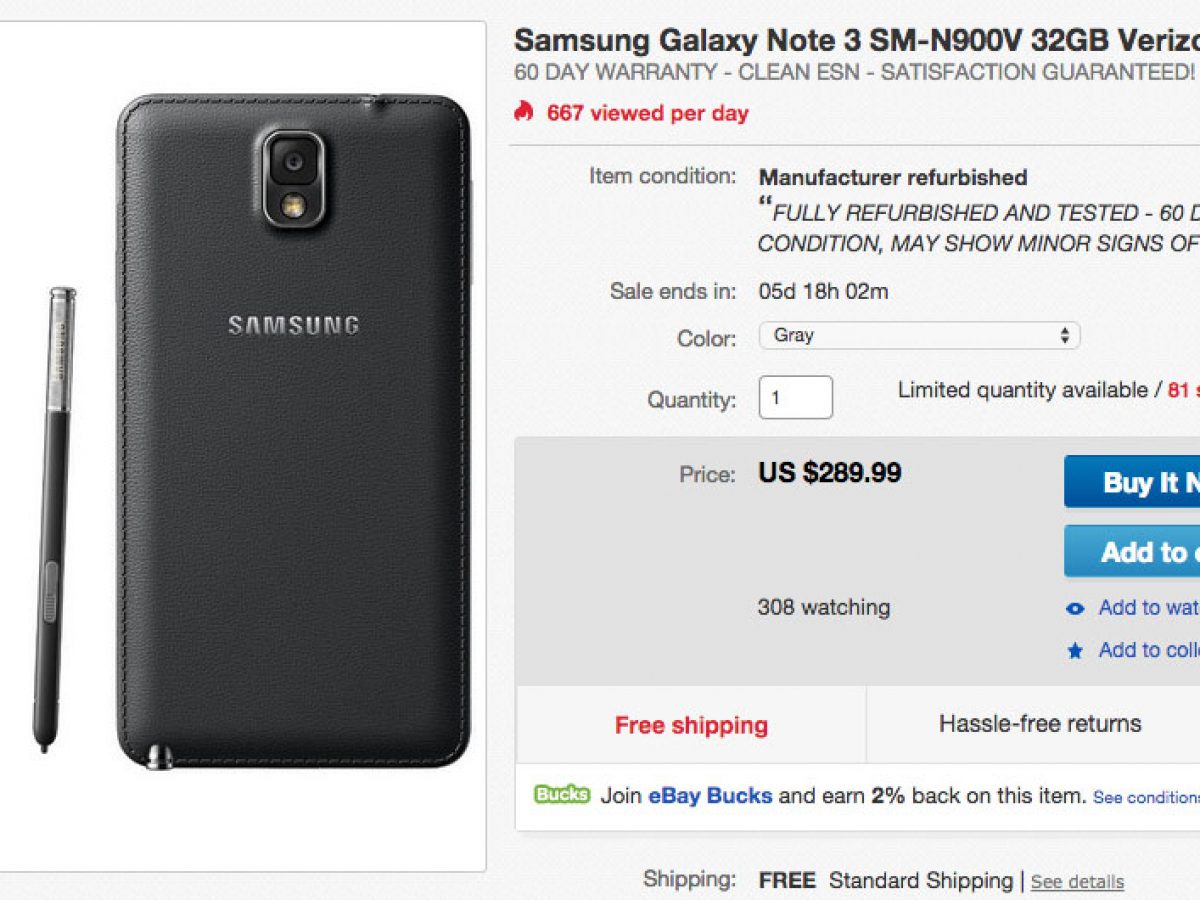Add the item to watch list link

(x=1147, y=608)
